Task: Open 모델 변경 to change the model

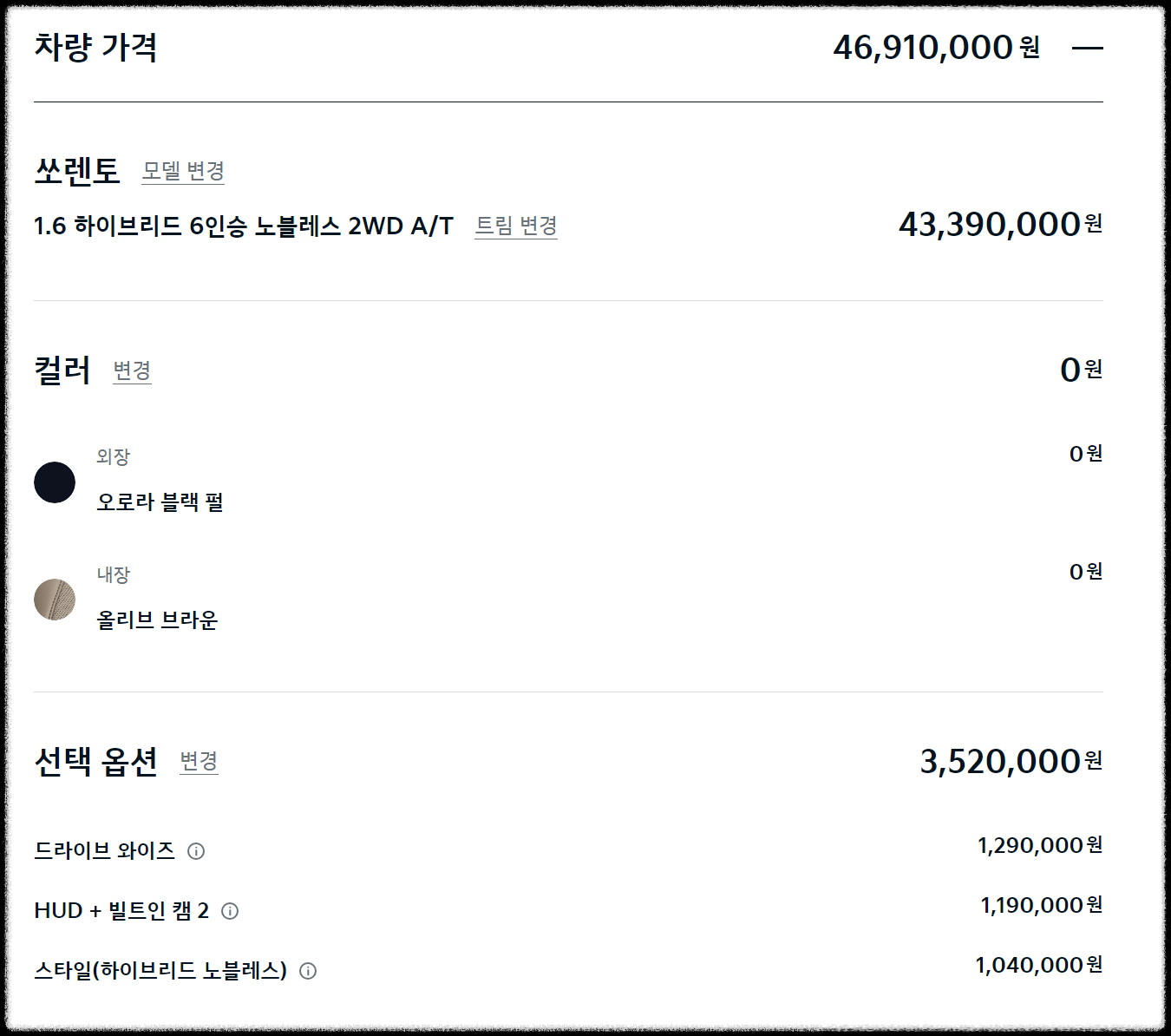Action: pyautogui.click(x=183, y=172)
